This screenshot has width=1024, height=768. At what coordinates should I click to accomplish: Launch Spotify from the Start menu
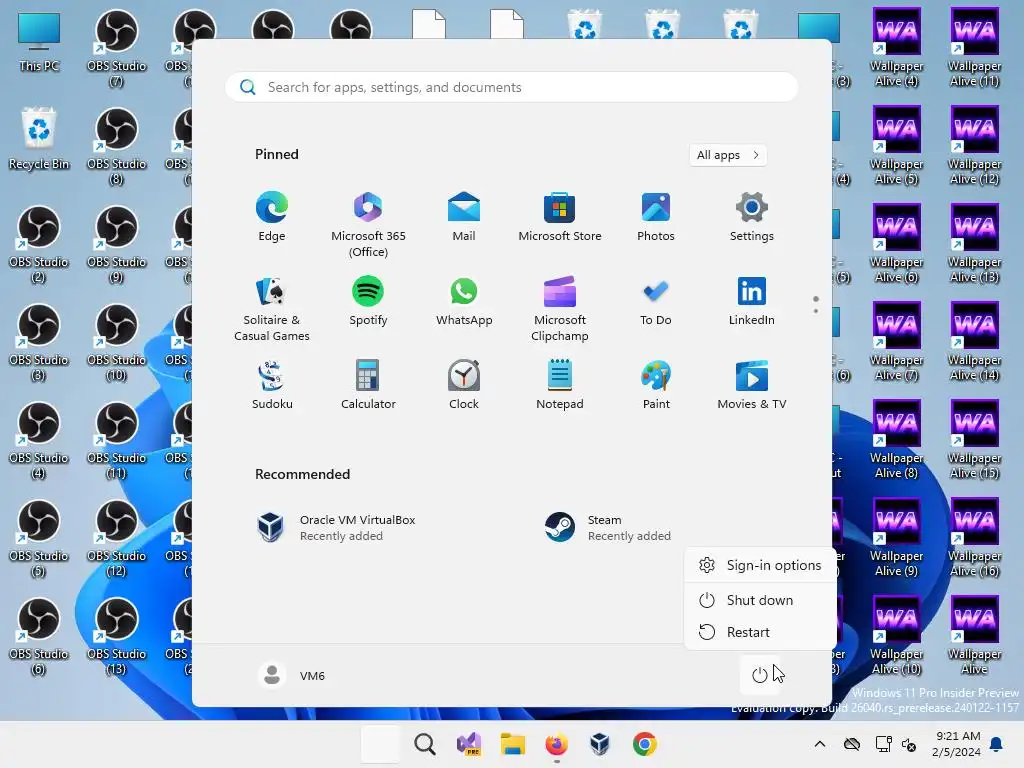point(368,301)
